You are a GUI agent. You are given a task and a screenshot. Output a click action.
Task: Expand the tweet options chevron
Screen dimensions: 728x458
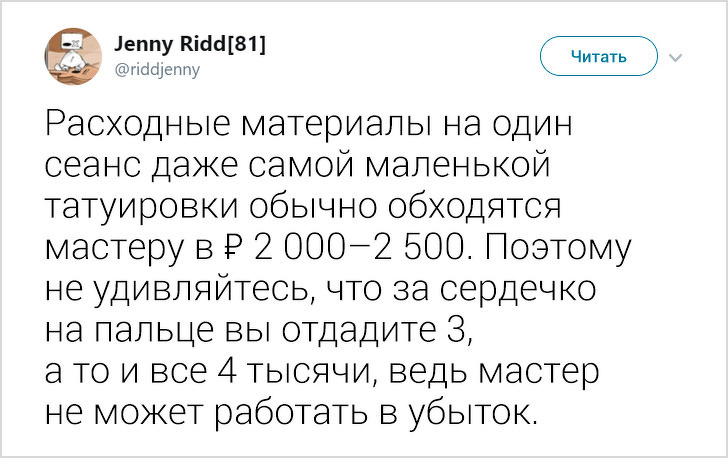pyautogui.click(x=677, y=56)
